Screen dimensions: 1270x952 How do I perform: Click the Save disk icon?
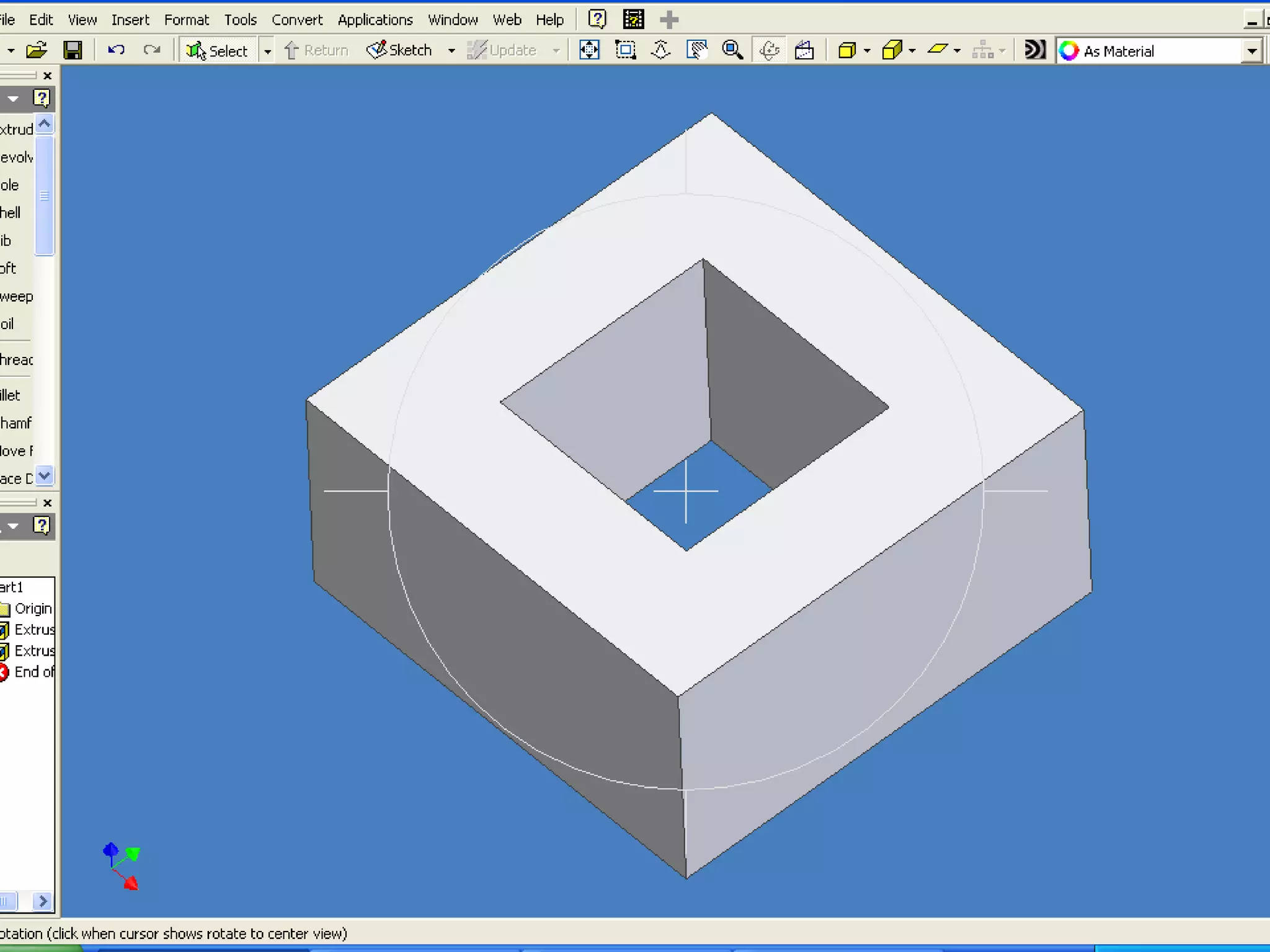[x=73, y=50]
